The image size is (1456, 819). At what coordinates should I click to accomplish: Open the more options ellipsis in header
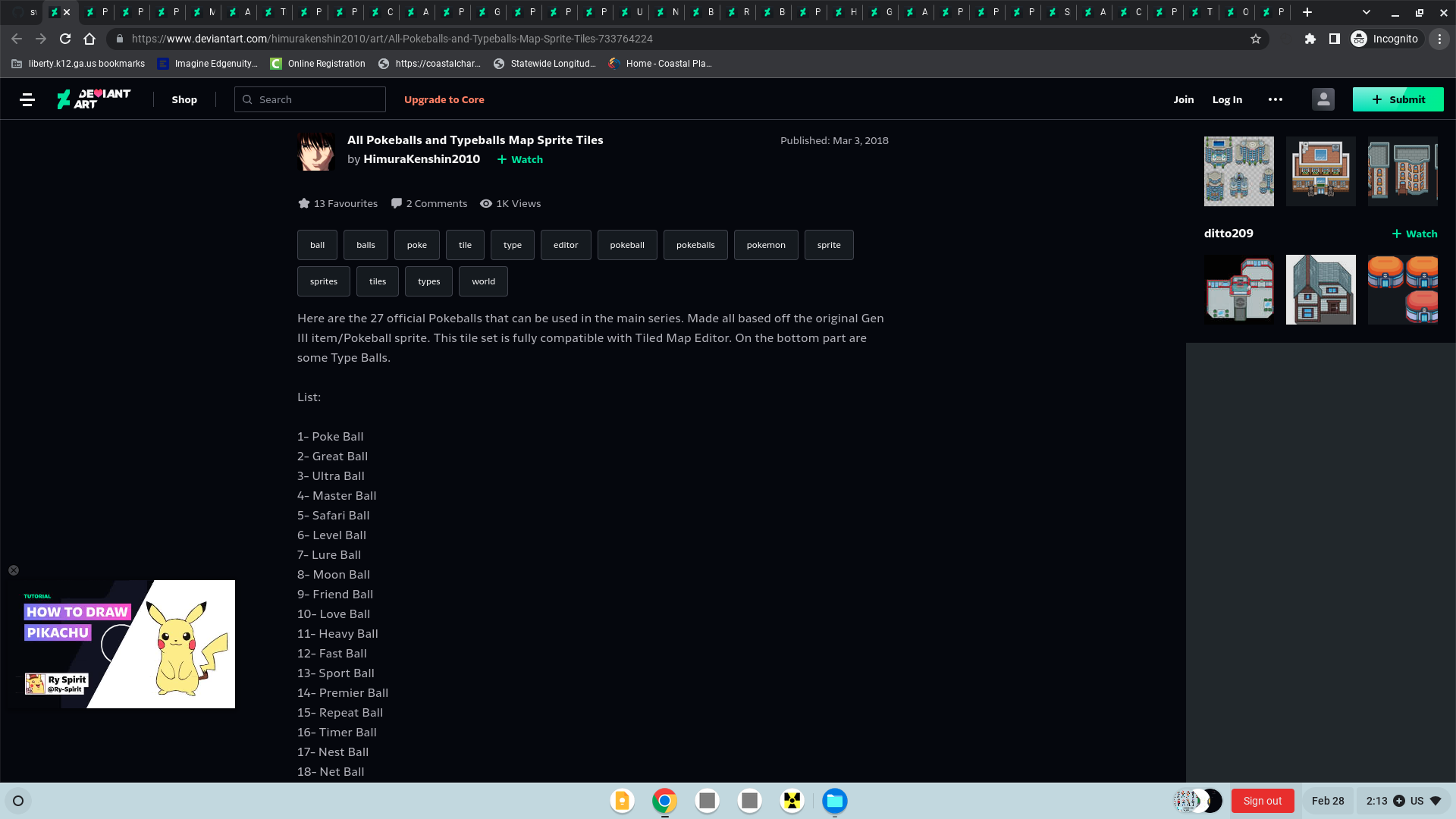(1276, 99)
